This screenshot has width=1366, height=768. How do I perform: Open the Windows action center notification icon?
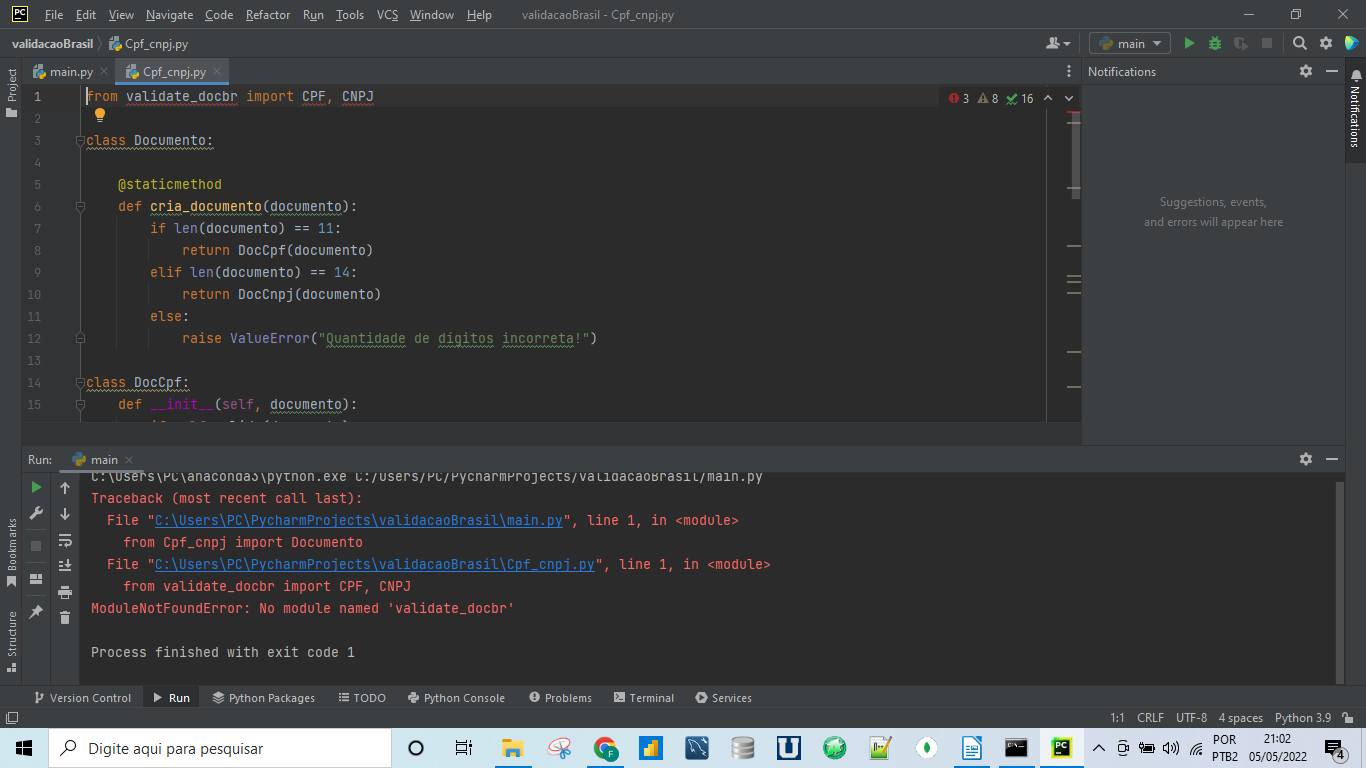point(1334,747)
